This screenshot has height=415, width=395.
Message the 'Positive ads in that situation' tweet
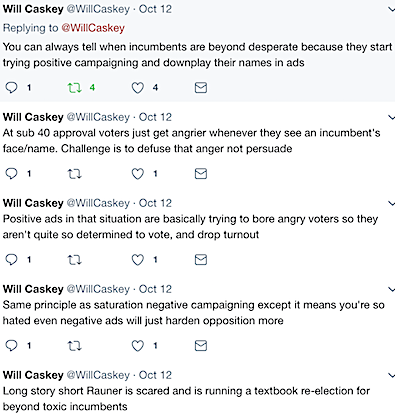(201, 260)
